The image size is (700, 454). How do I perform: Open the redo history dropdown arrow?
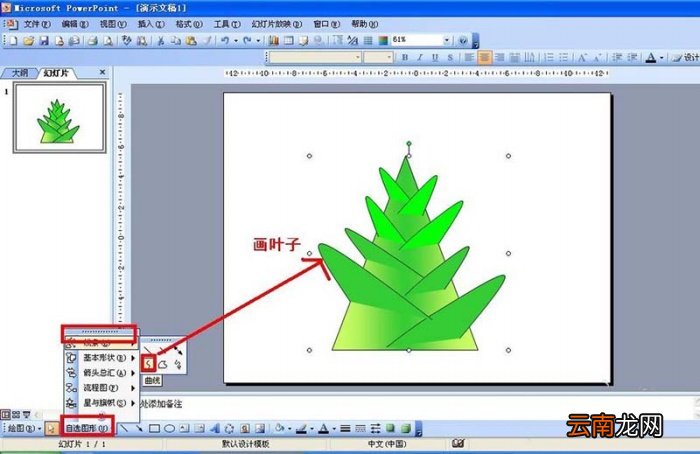[258, 41]
